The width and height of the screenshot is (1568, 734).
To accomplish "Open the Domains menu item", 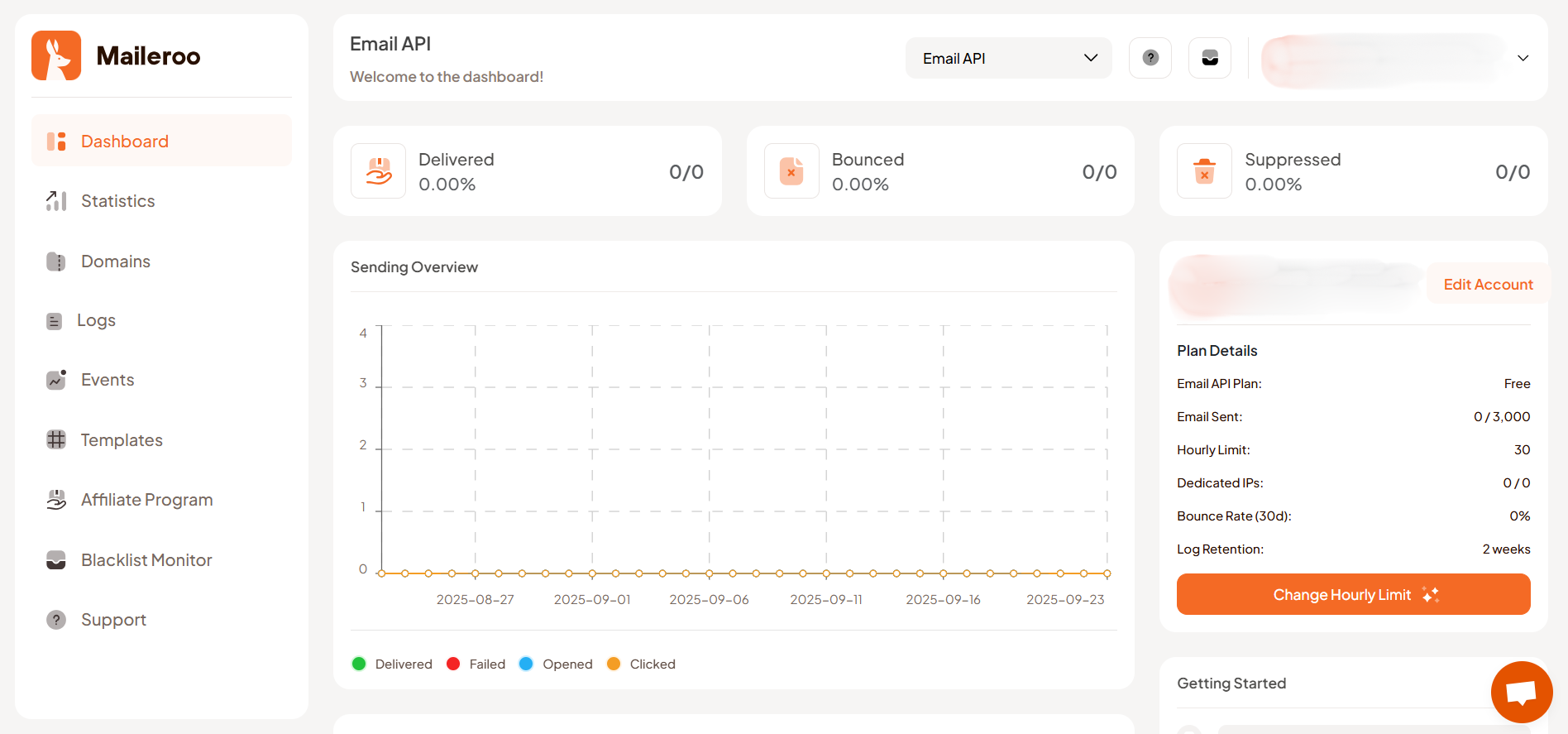I will point(116,261).
